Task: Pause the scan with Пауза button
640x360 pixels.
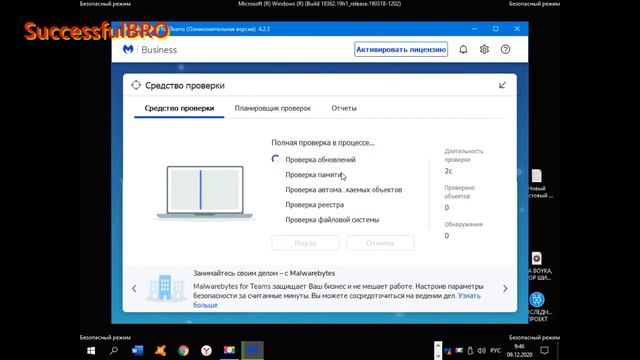Action: coord(305,243)
